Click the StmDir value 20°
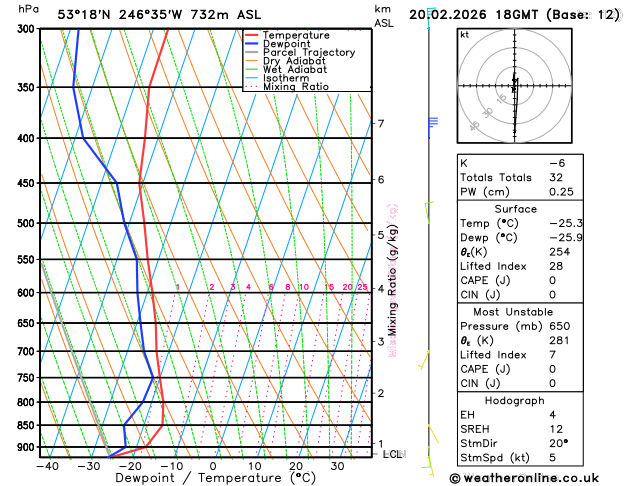629x486 pixels. [x=558, y=443]
